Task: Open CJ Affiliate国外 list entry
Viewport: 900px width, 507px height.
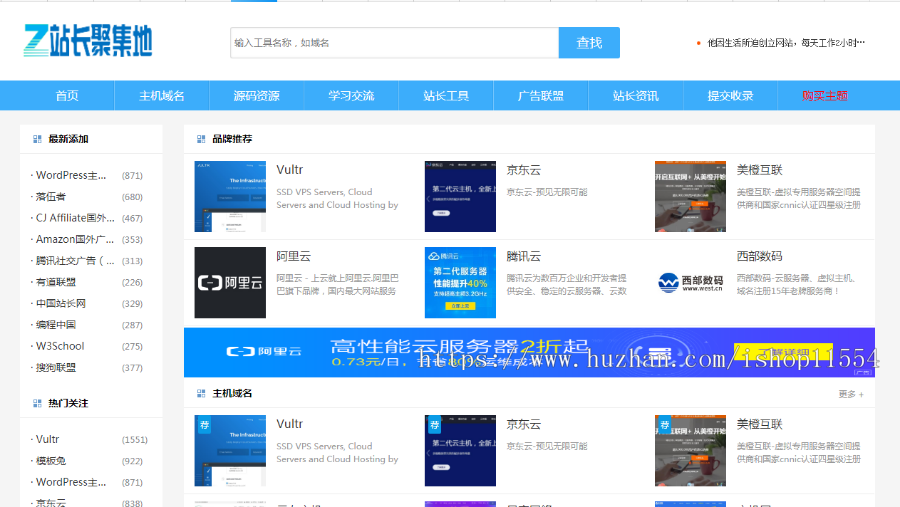Action: point(75,218)
